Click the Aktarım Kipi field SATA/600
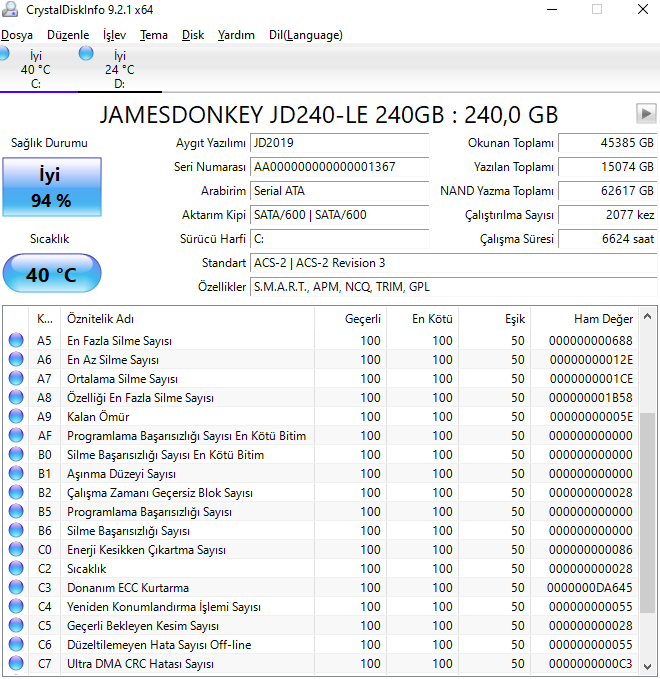The width and height of the screenshot is (660, 679). click(x=340, y=215)
